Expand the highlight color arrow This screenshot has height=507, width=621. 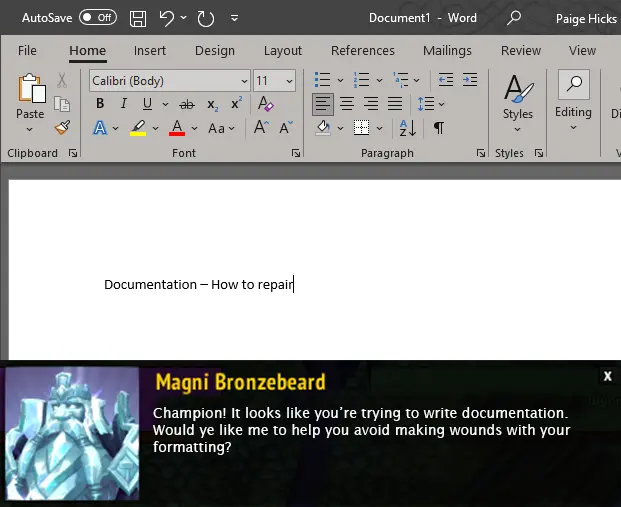point(156,128)
